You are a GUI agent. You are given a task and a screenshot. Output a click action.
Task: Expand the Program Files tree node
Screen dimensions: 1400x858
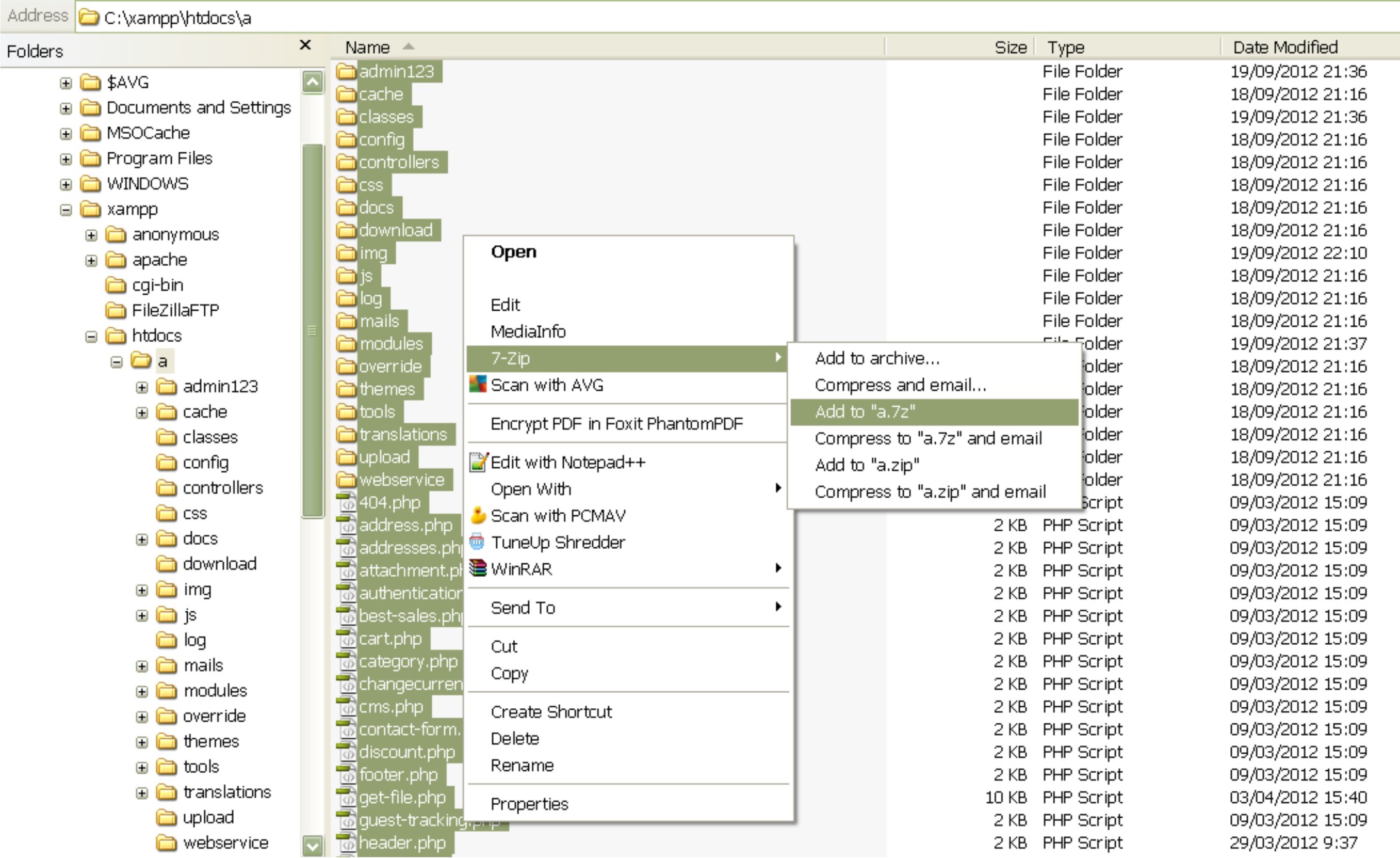pyautogui.click(x=66, y=159)
